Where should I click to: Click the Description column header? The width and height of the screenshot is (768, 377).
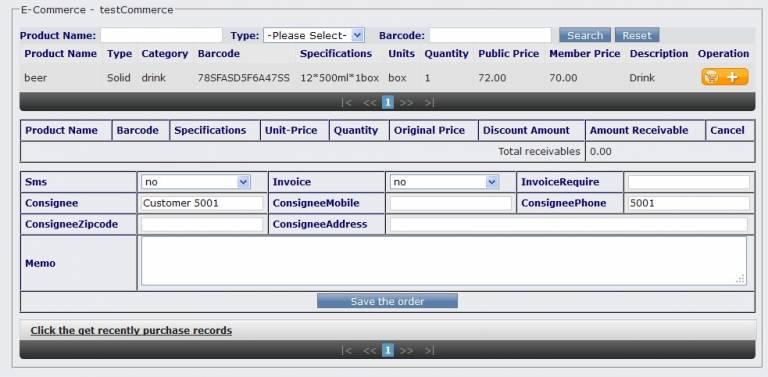point(659,53)
